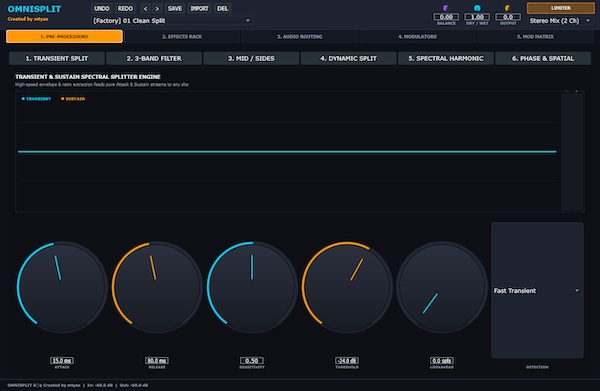600x391 pixels.
Task: Select the 6. Phase & Spatial sub-tab
Action: click(x=543, y=59)
